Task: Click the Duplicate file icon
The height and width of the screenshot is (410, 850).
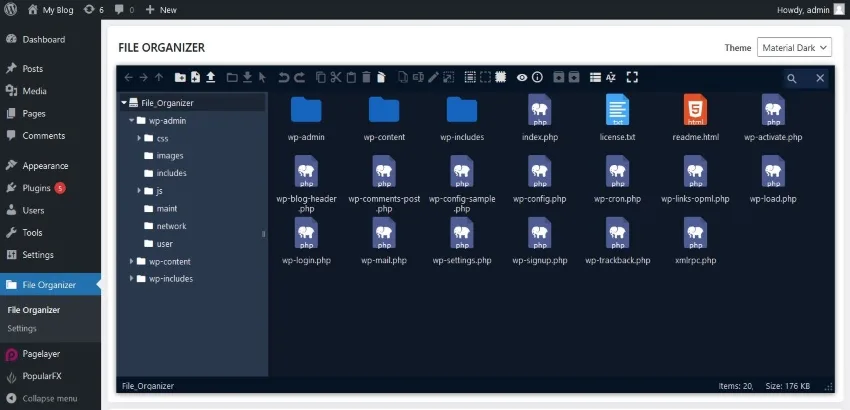Action: 403,78
